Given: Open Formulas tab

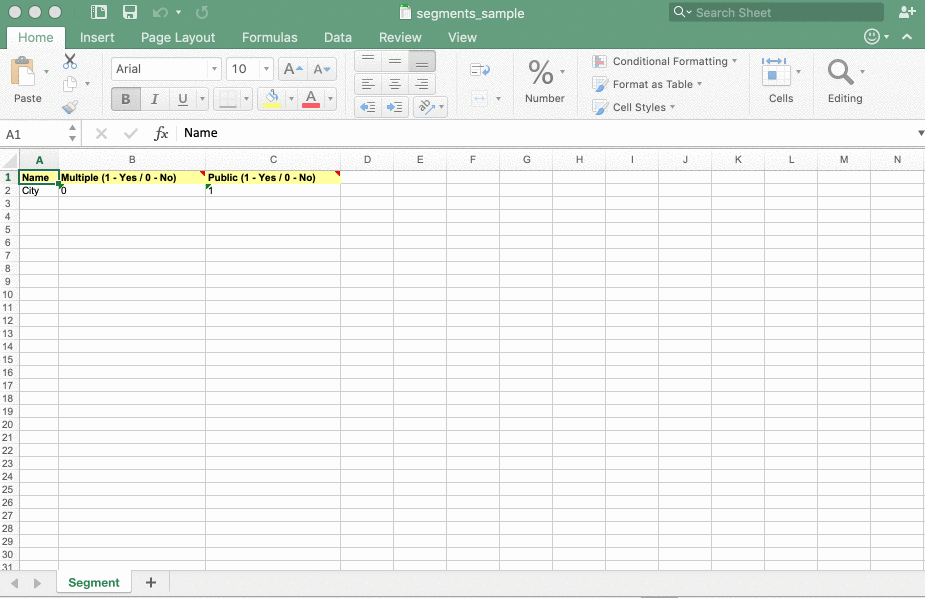Looking at the screenshot, I should [x=270, y=38].
